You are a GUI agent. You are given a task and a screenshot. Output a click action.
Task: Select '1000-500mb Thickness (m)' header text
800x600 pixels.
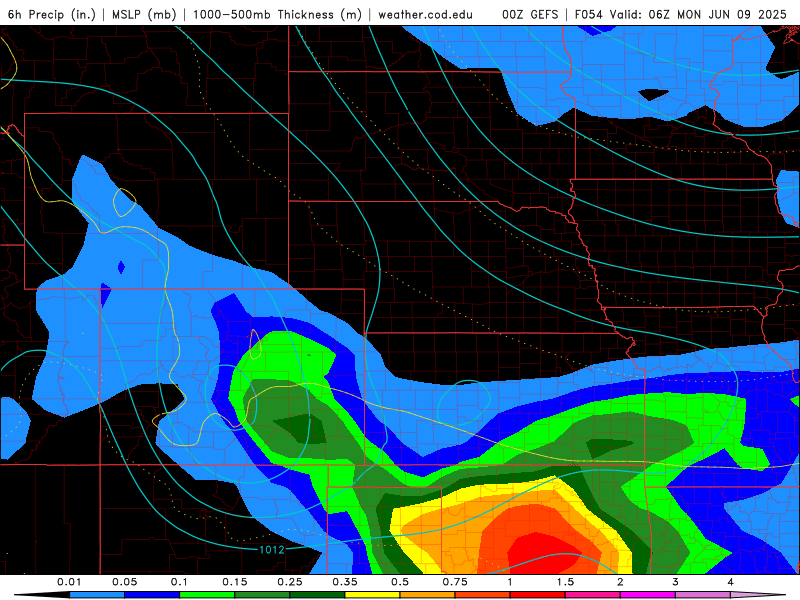pos(277,14)
